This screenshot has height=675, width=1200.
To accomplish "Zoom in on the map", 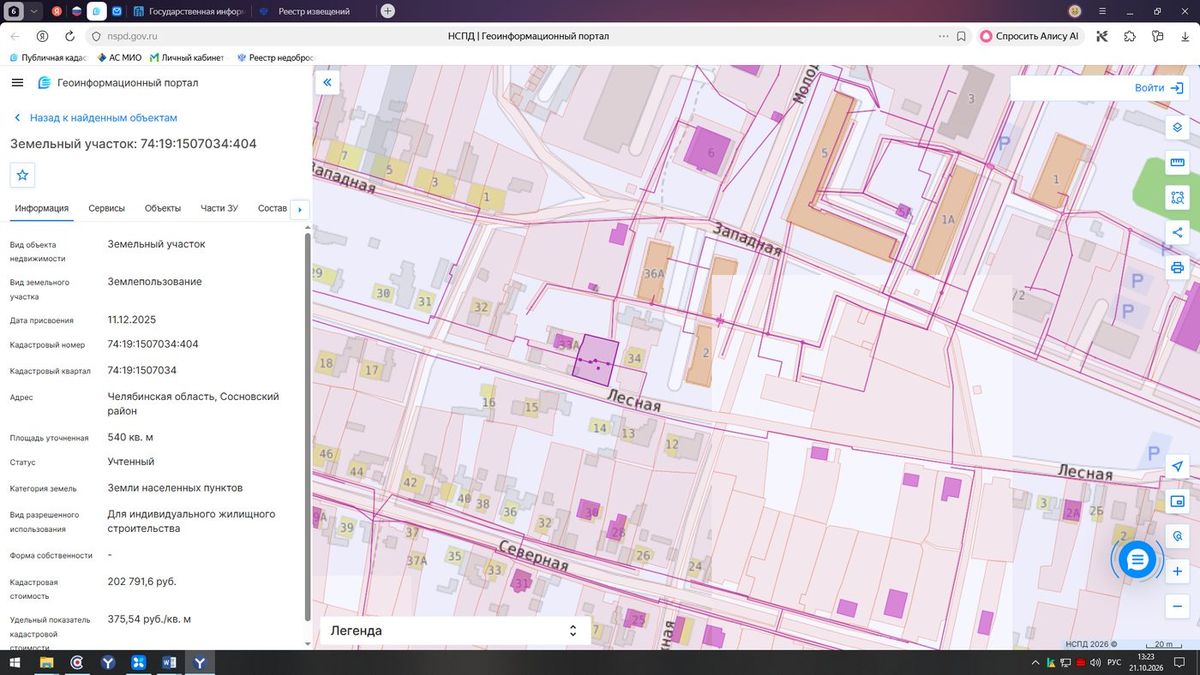I will click(1177, 571).
